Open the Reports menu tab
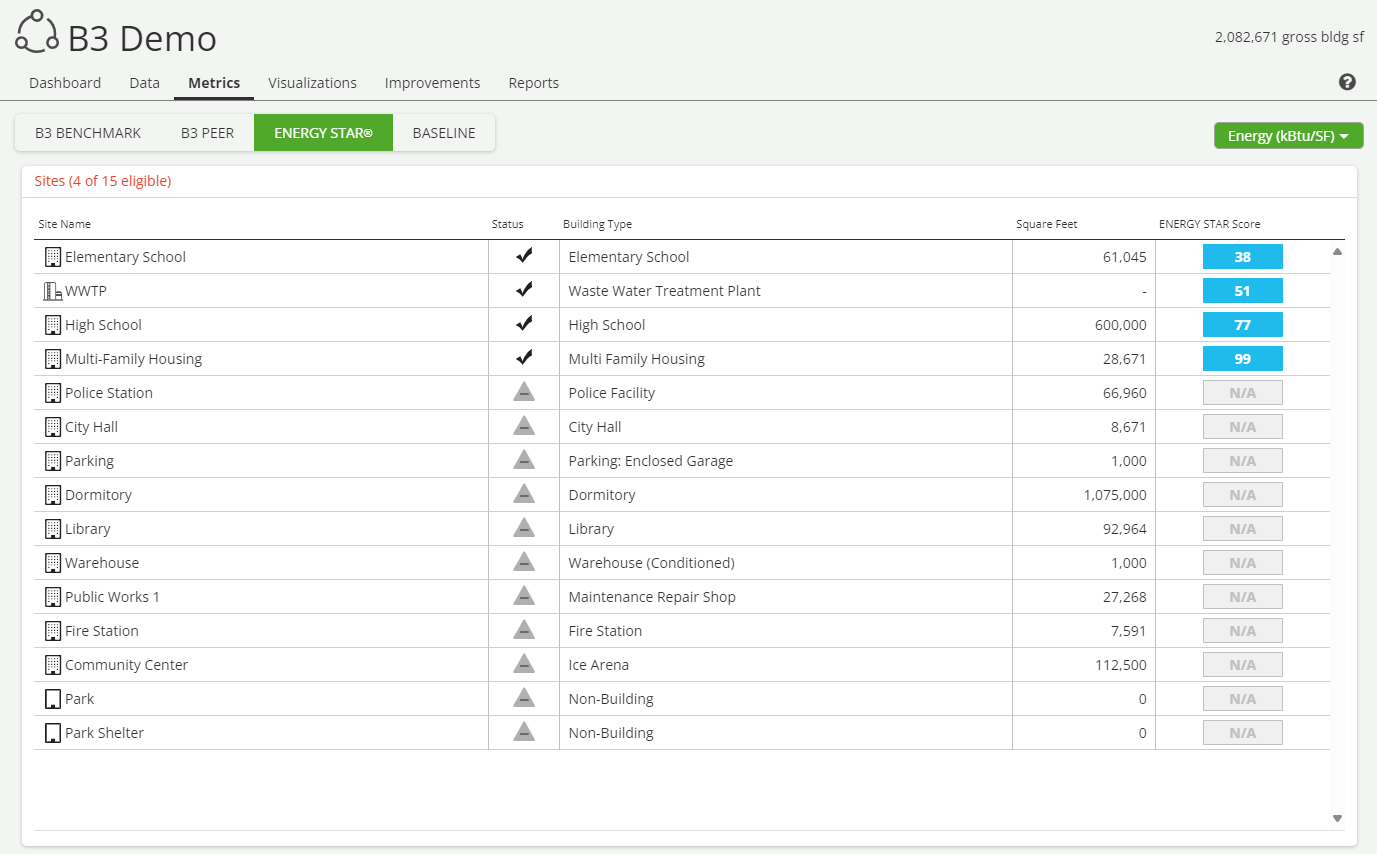Screen dimensions: 1377x854 point(533,83)
